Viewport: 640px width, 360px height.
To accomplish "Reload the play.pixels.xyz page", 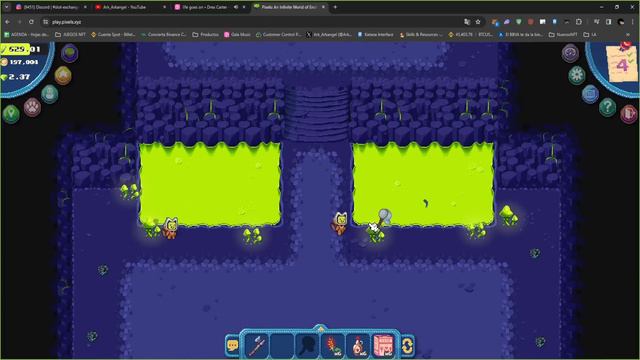I will [x=31, y=22].
